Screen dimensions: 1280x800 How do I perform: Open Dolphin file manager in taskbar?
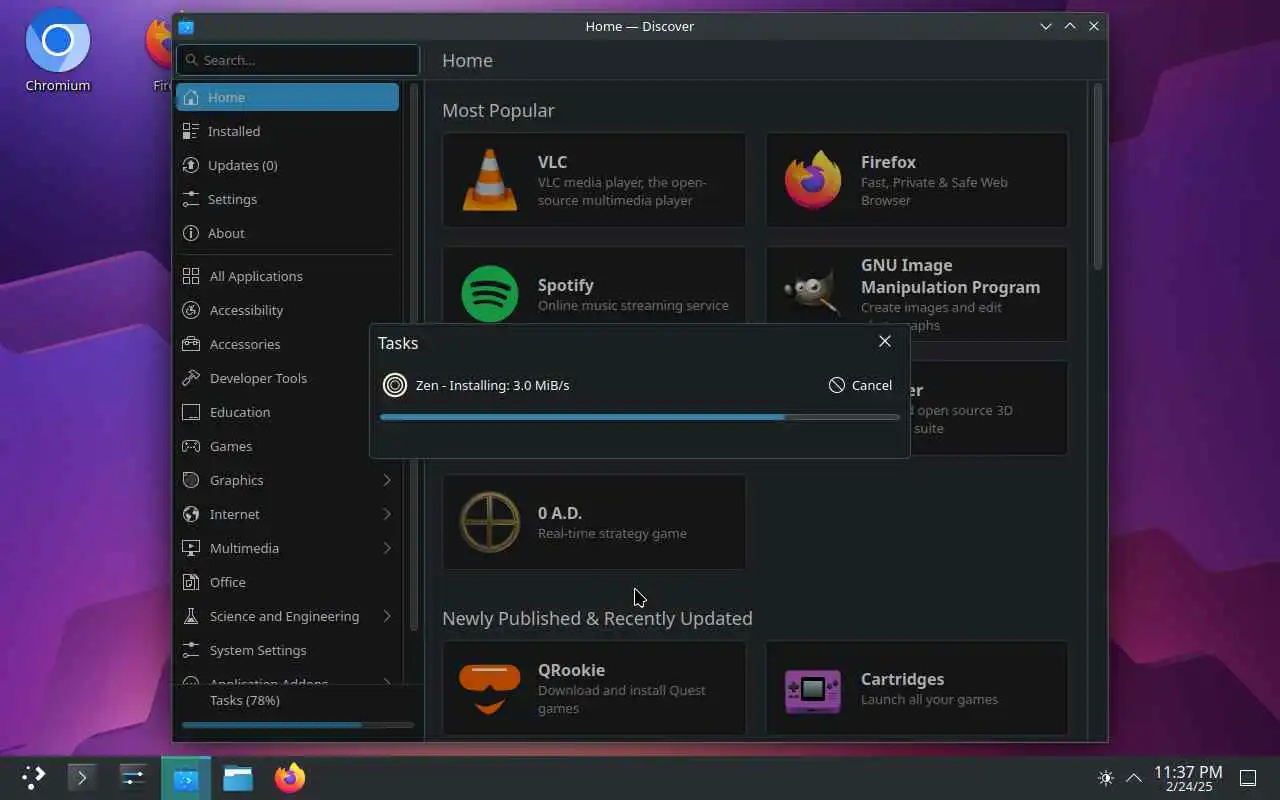coord(238,778)
